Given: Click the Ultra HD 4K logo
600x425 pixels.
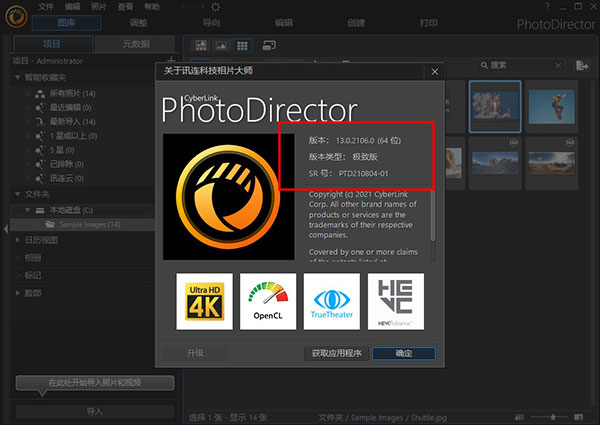Looking at the screenshot, I should point(204,301).
